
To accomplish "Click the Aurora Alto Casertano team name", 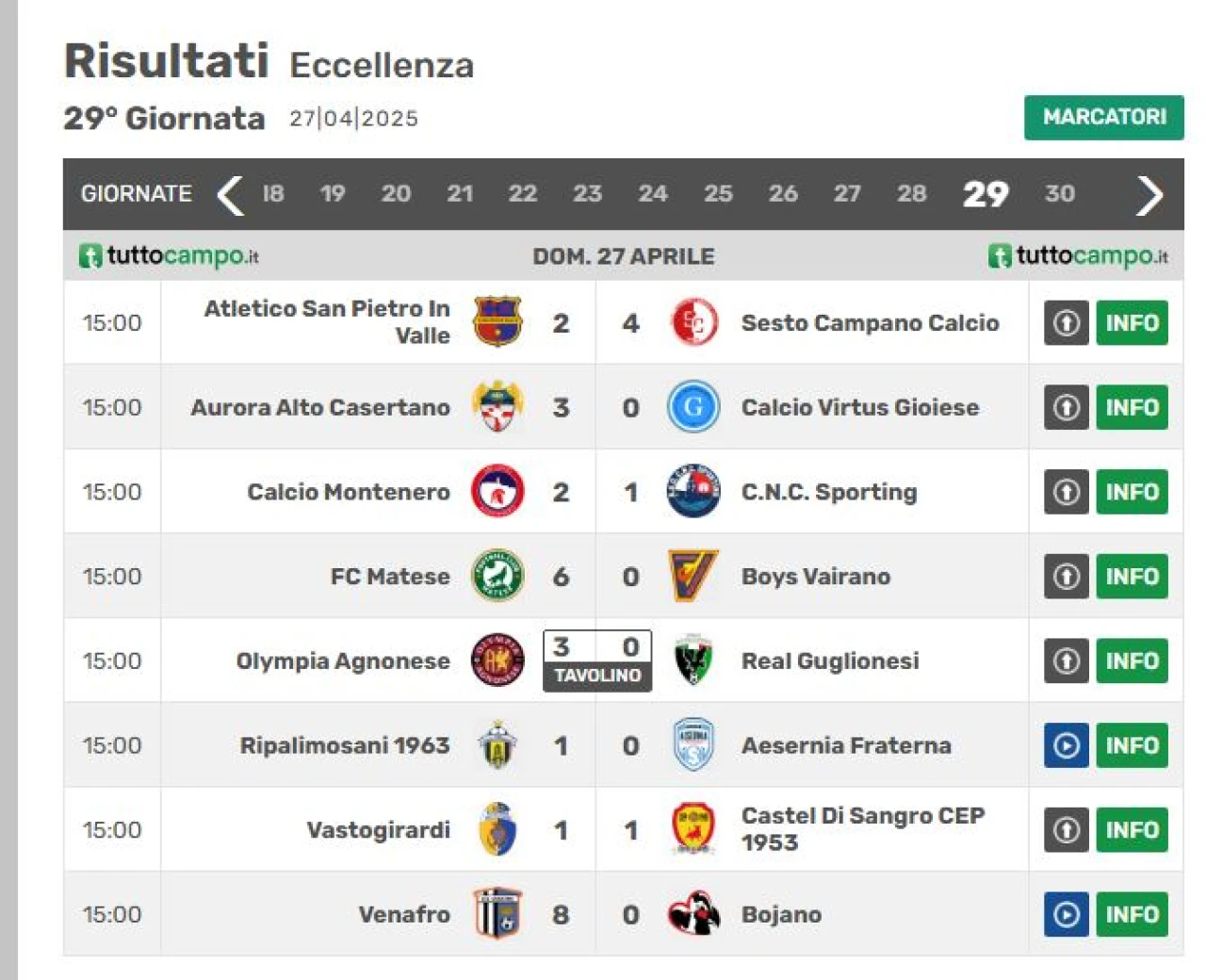I will pyautogui.click(x=320, y=407).
